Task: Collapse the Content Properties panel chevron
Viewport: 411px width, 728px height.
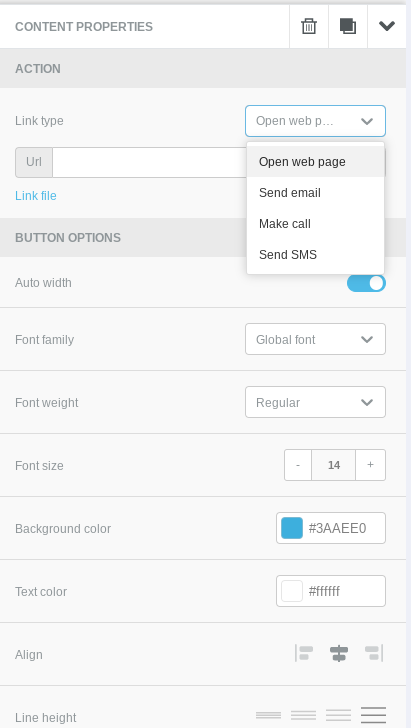Action: click(x=386, y=26)
